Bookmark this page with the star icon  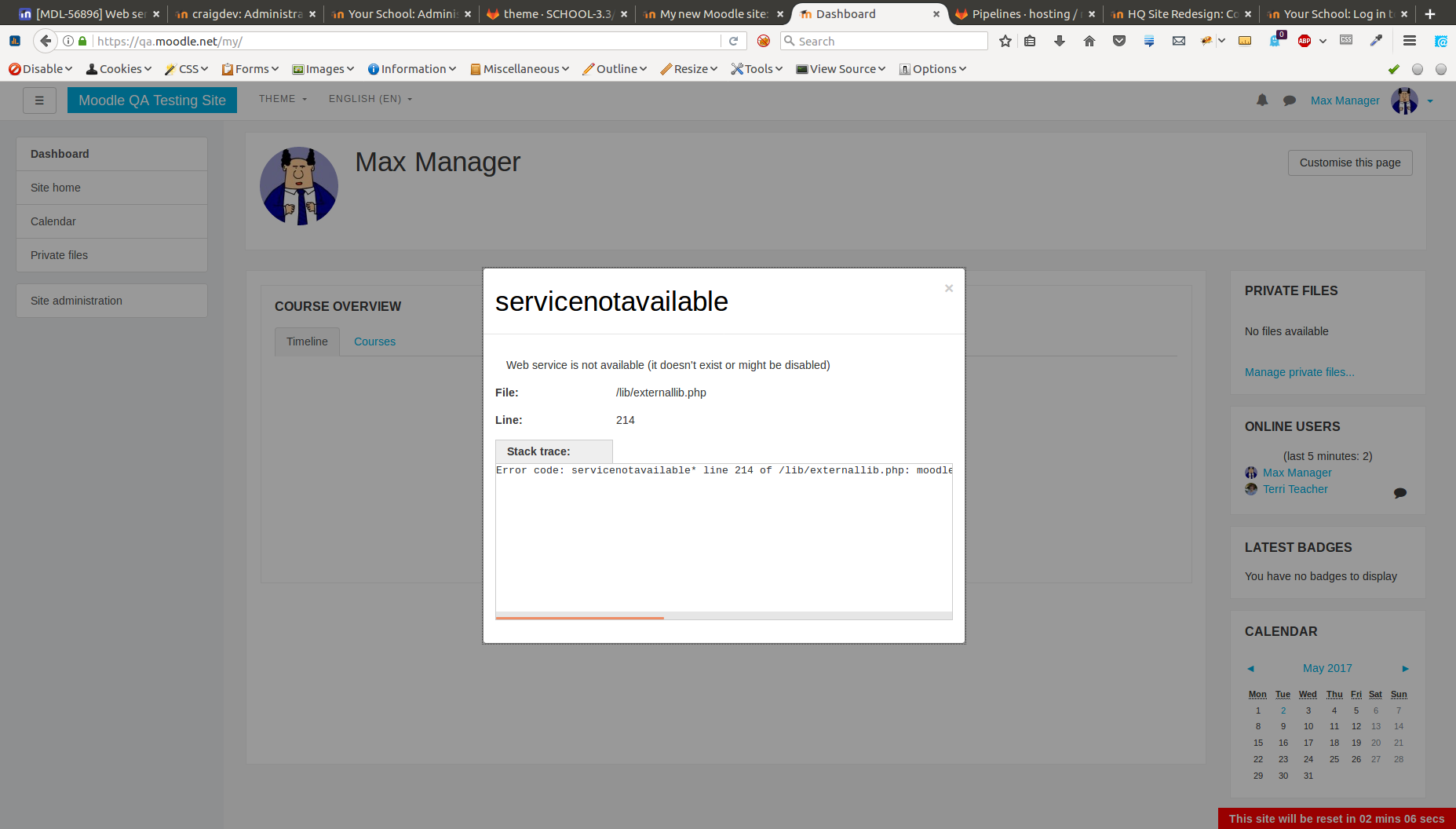[x=1005, y=41]
